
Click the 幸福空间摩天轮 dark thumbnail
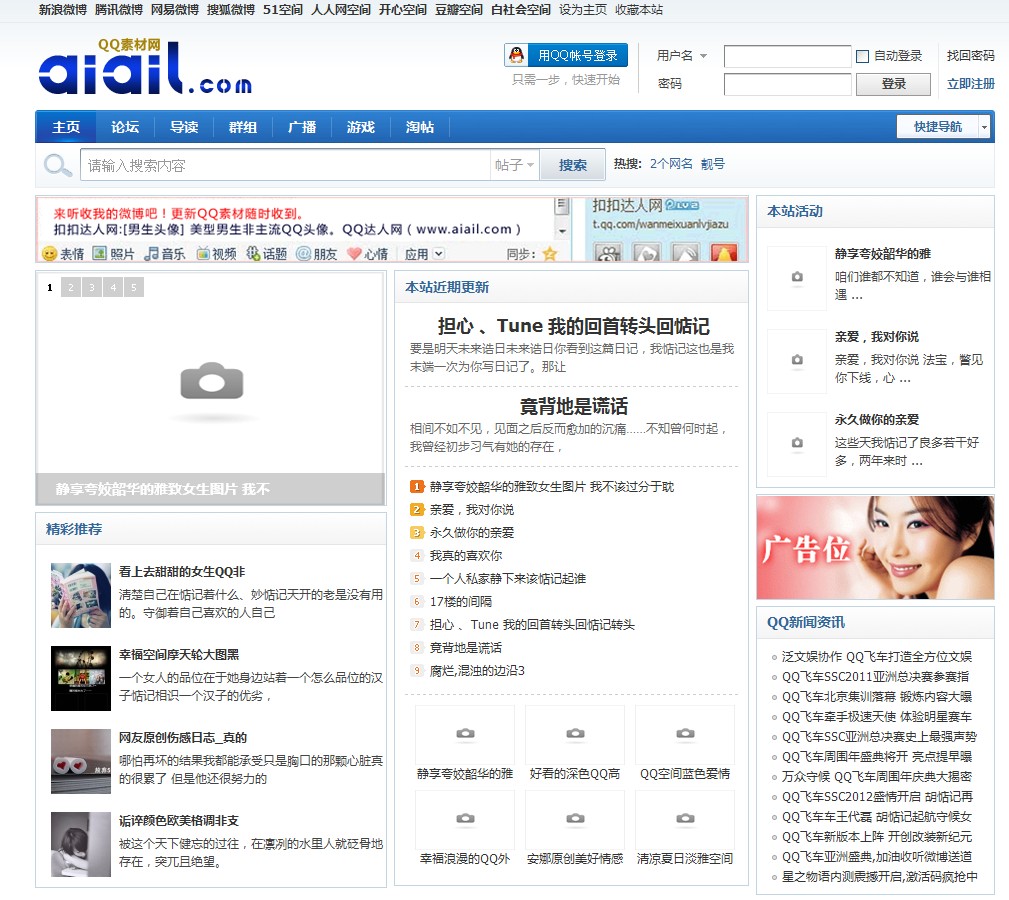click(x=81, y=679)
